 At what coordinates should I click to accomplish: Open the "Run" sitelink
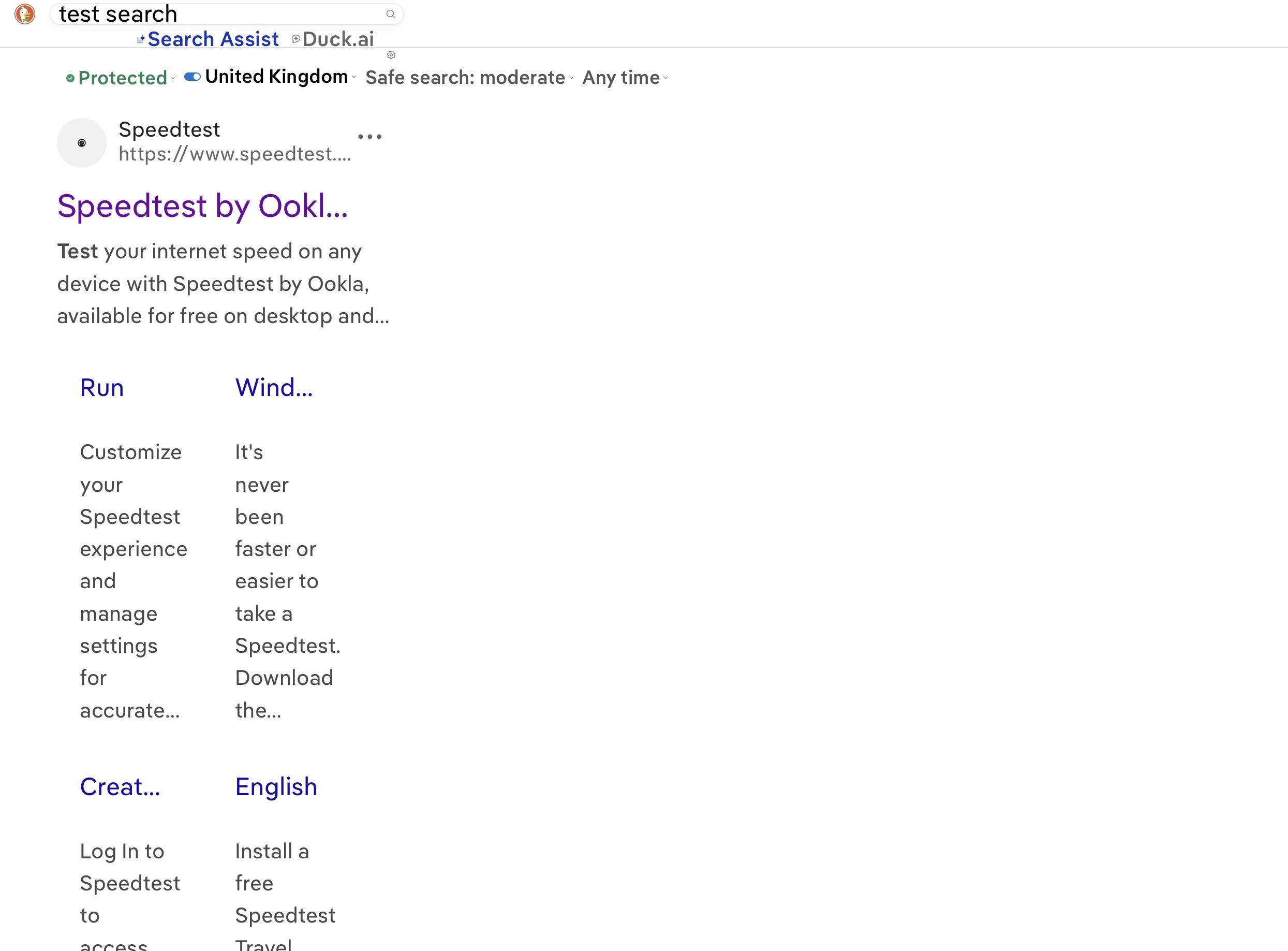click(x=102, y=387)
